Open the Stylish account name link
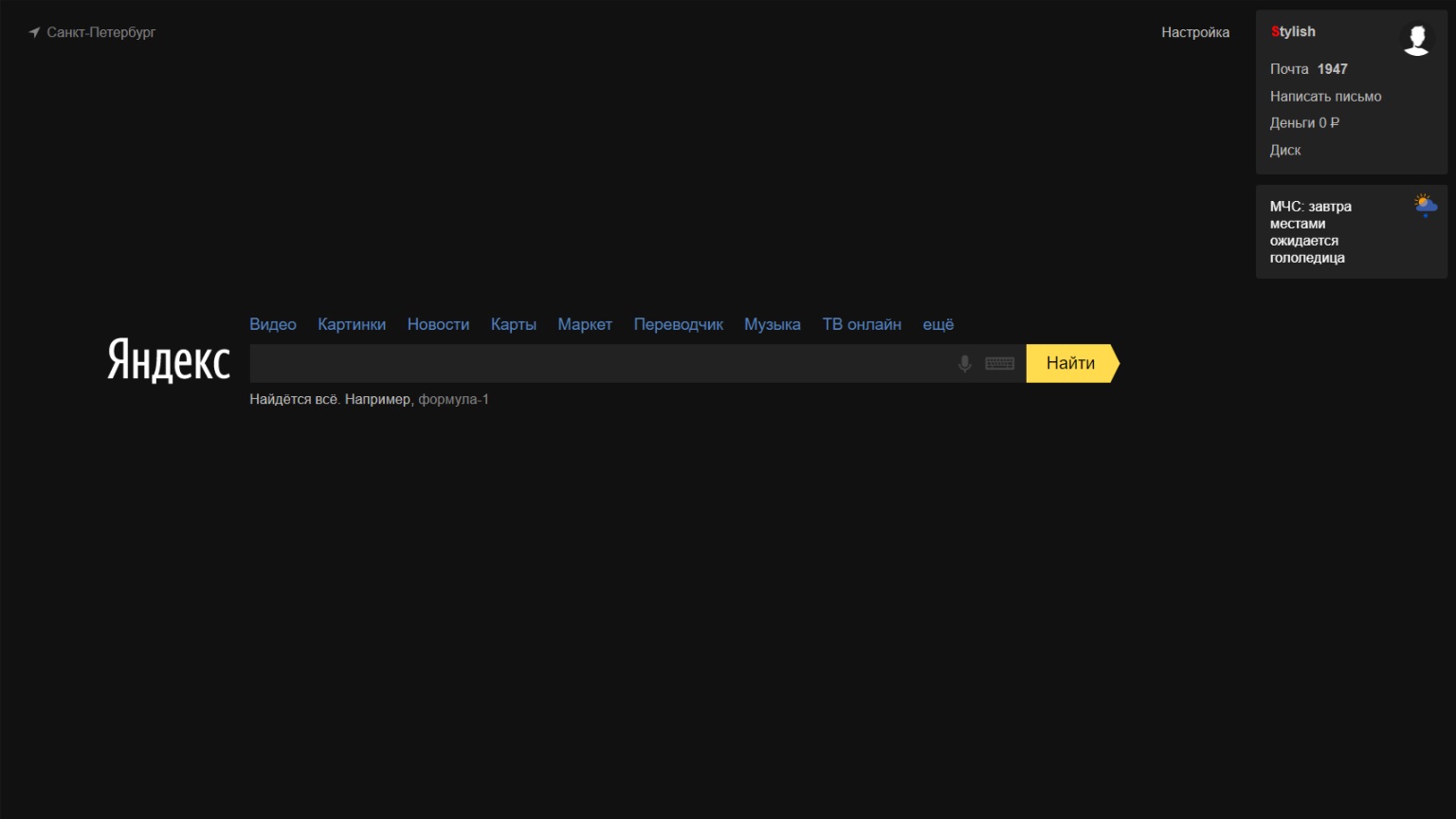1456x819 pixels. coord(1293,31)
